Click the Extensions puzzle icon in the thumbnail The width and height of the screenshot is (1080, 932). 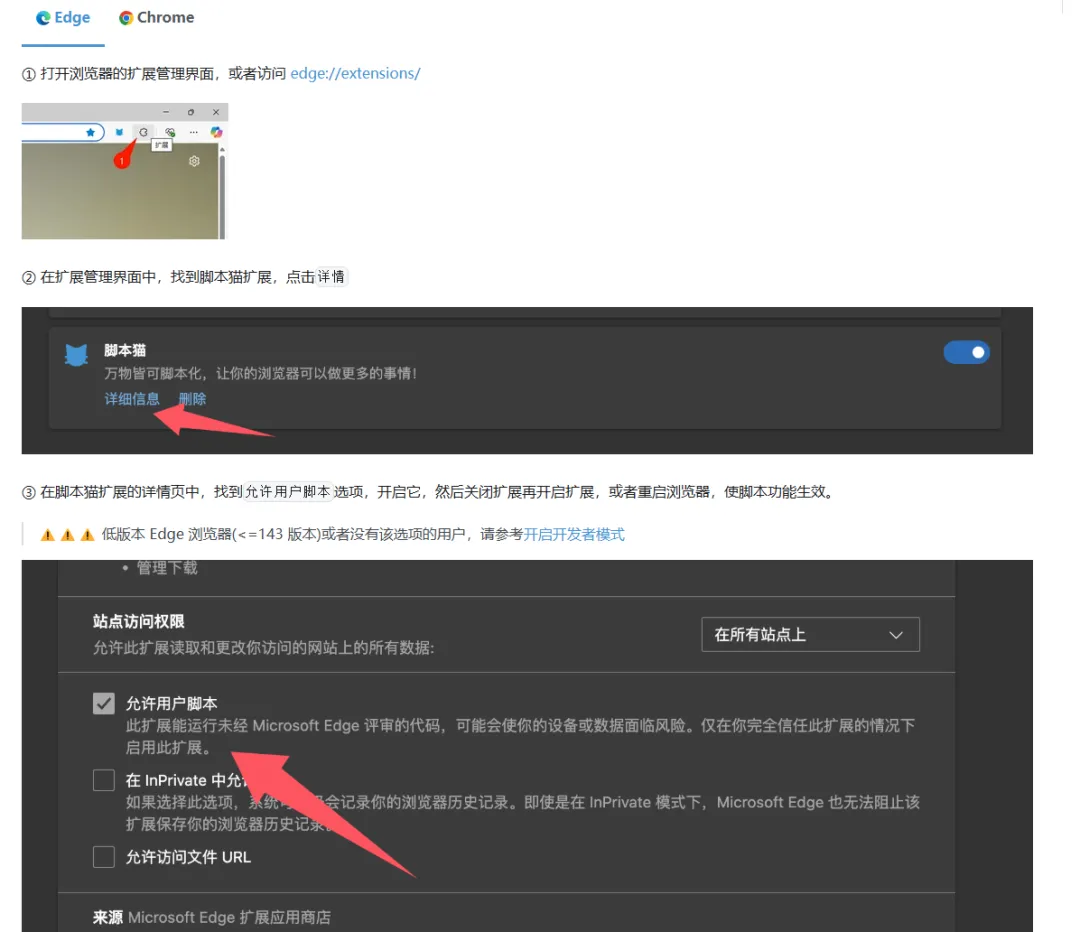[143, 132]
